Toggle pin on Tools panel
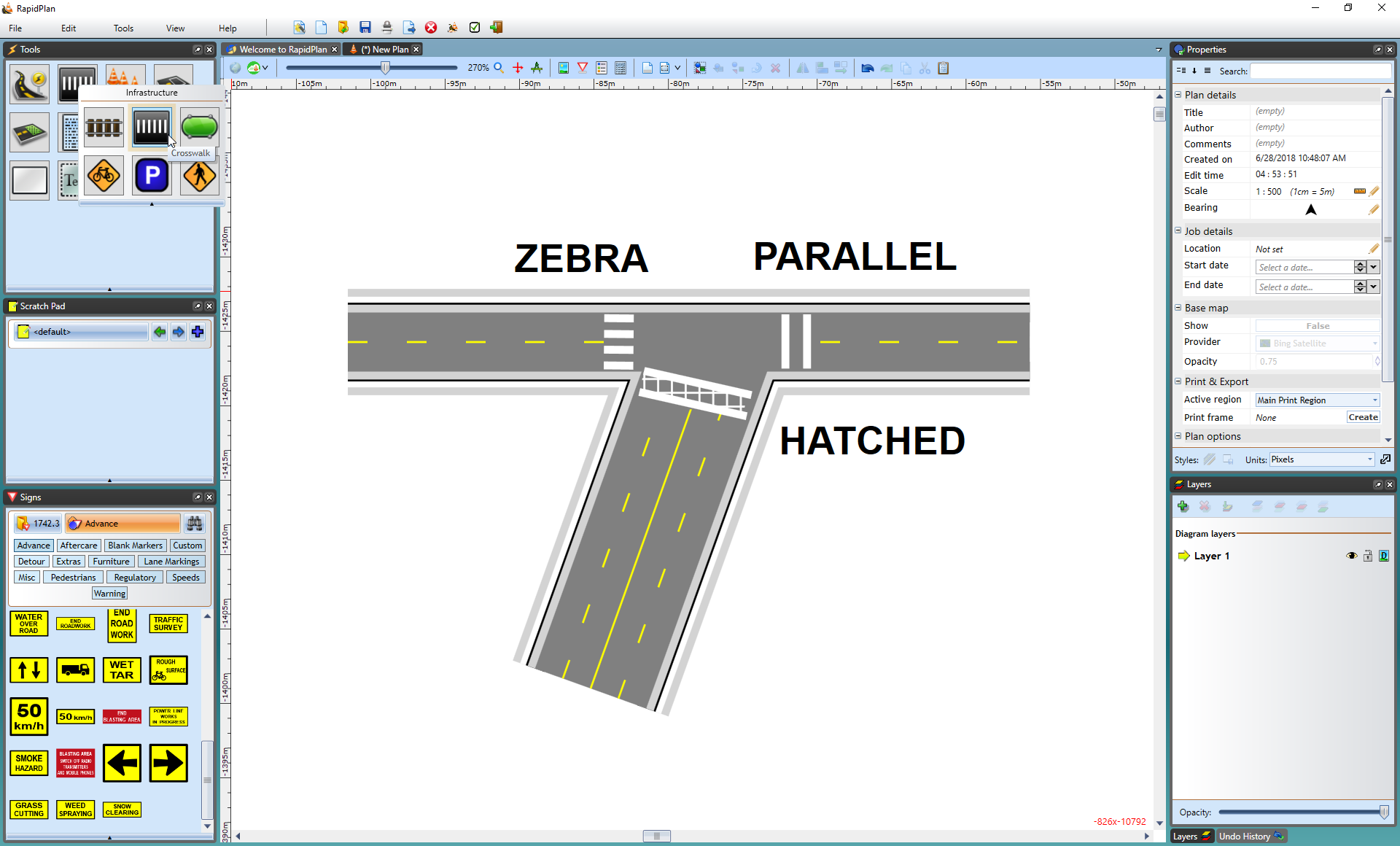 point(197,50)
